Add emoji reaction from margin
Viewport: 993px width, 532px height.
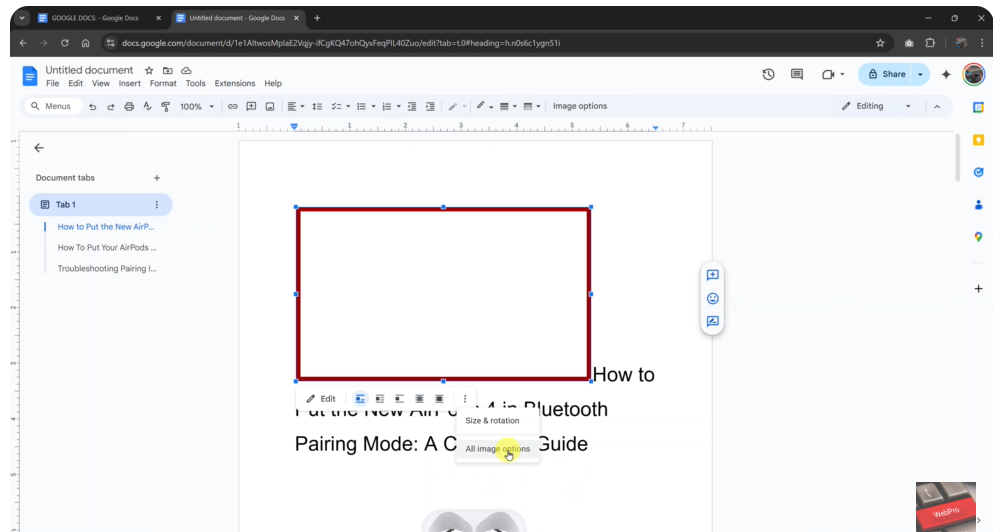click(x=712, y=298)
